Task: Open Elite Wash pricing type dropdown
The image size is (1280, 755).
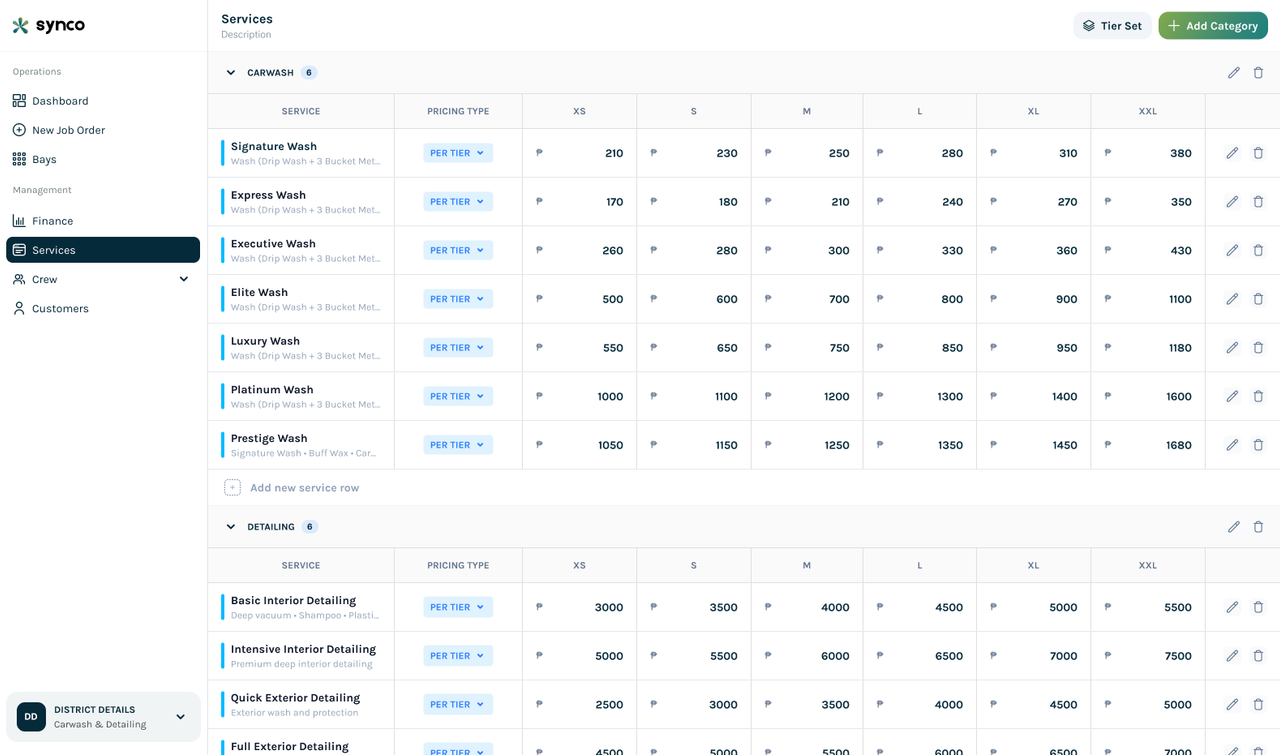Action: tap(458, 299)
